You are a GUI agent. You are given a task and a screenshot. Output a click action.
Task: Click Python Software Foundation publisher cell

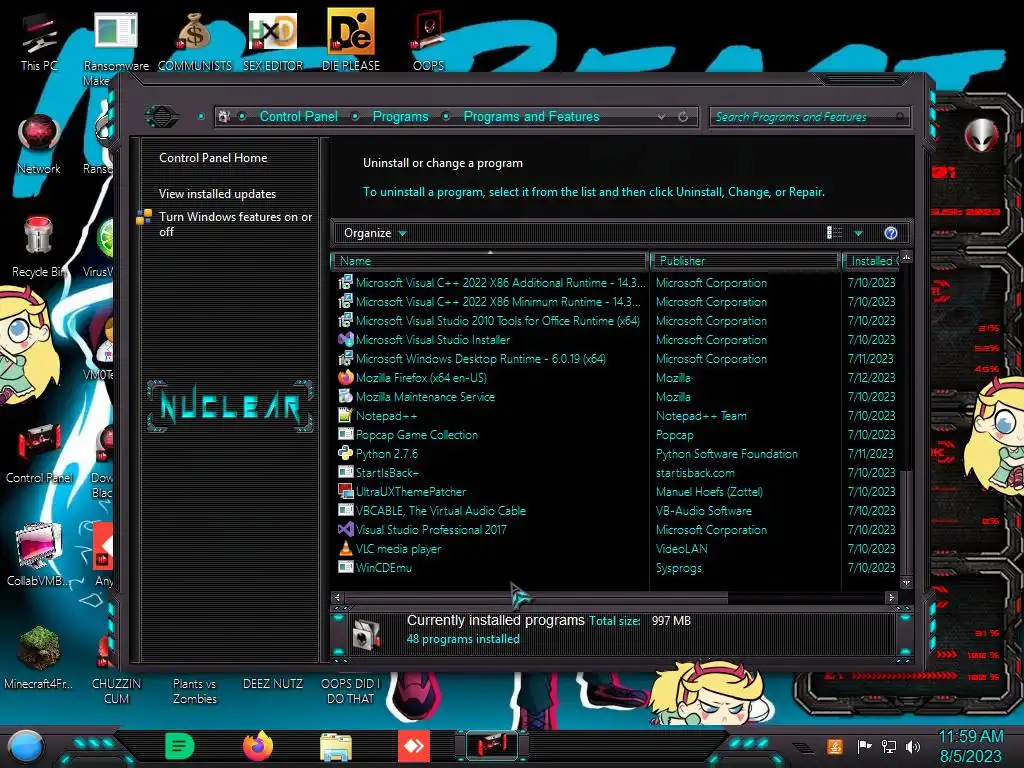[727, 453]
